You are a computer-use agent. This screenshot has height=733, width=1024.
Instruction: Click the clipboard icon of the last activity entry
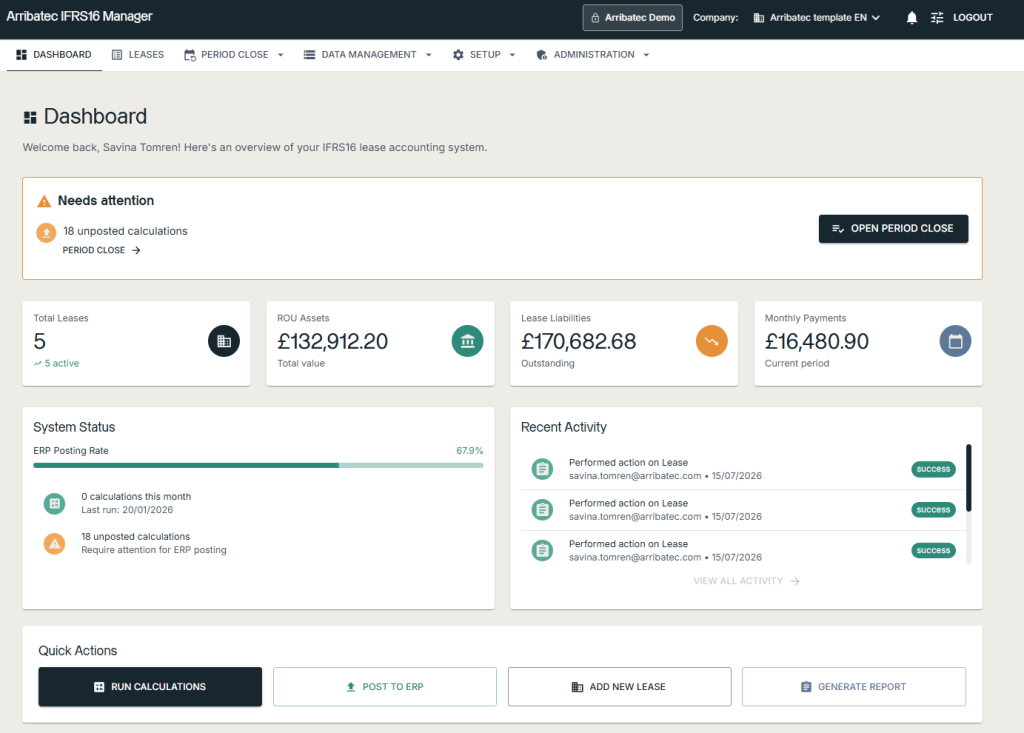[x=542, y=551]
